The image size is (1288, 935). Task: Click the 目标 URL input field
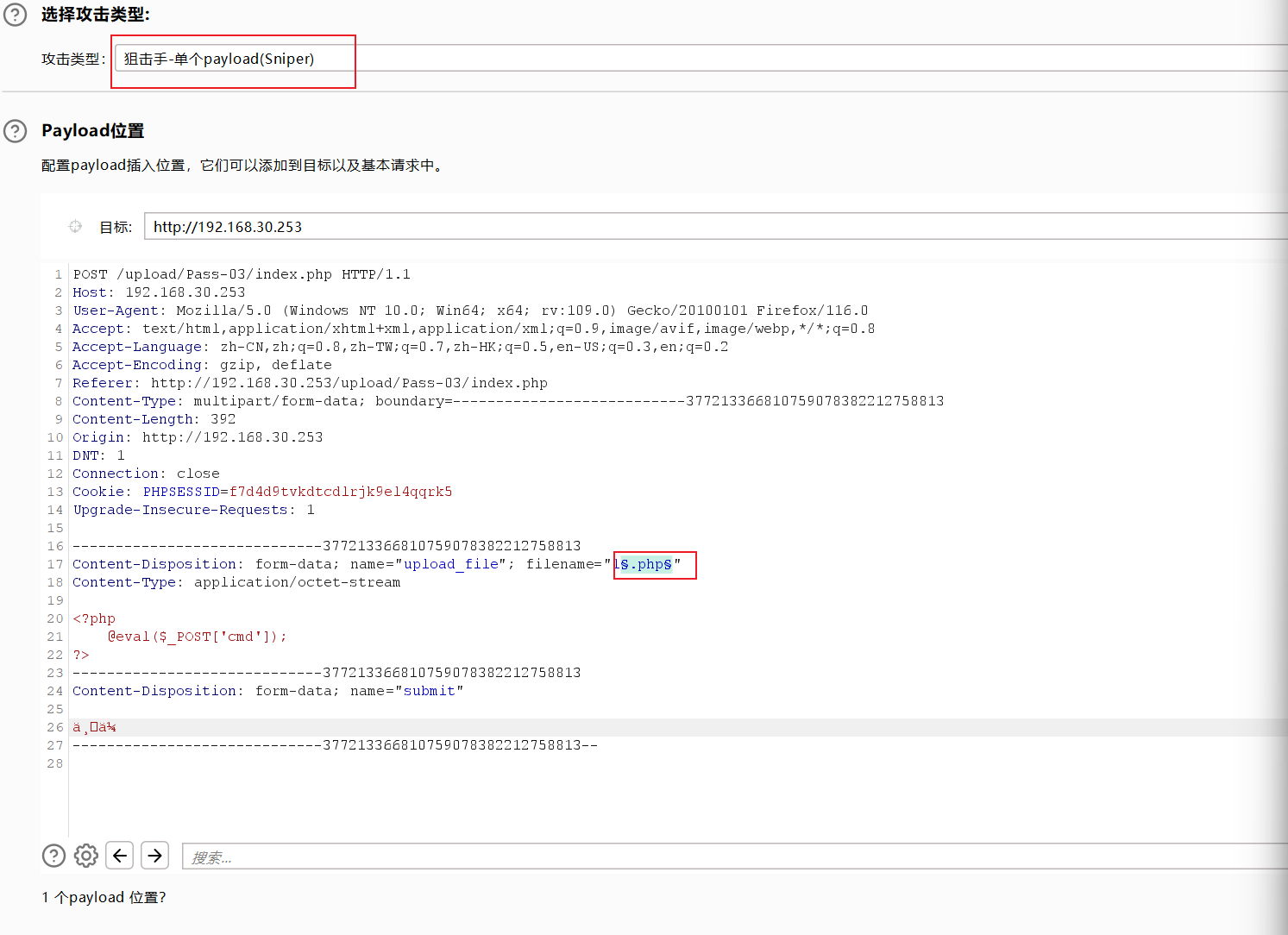pyautogui.click(x=715, y=227)
